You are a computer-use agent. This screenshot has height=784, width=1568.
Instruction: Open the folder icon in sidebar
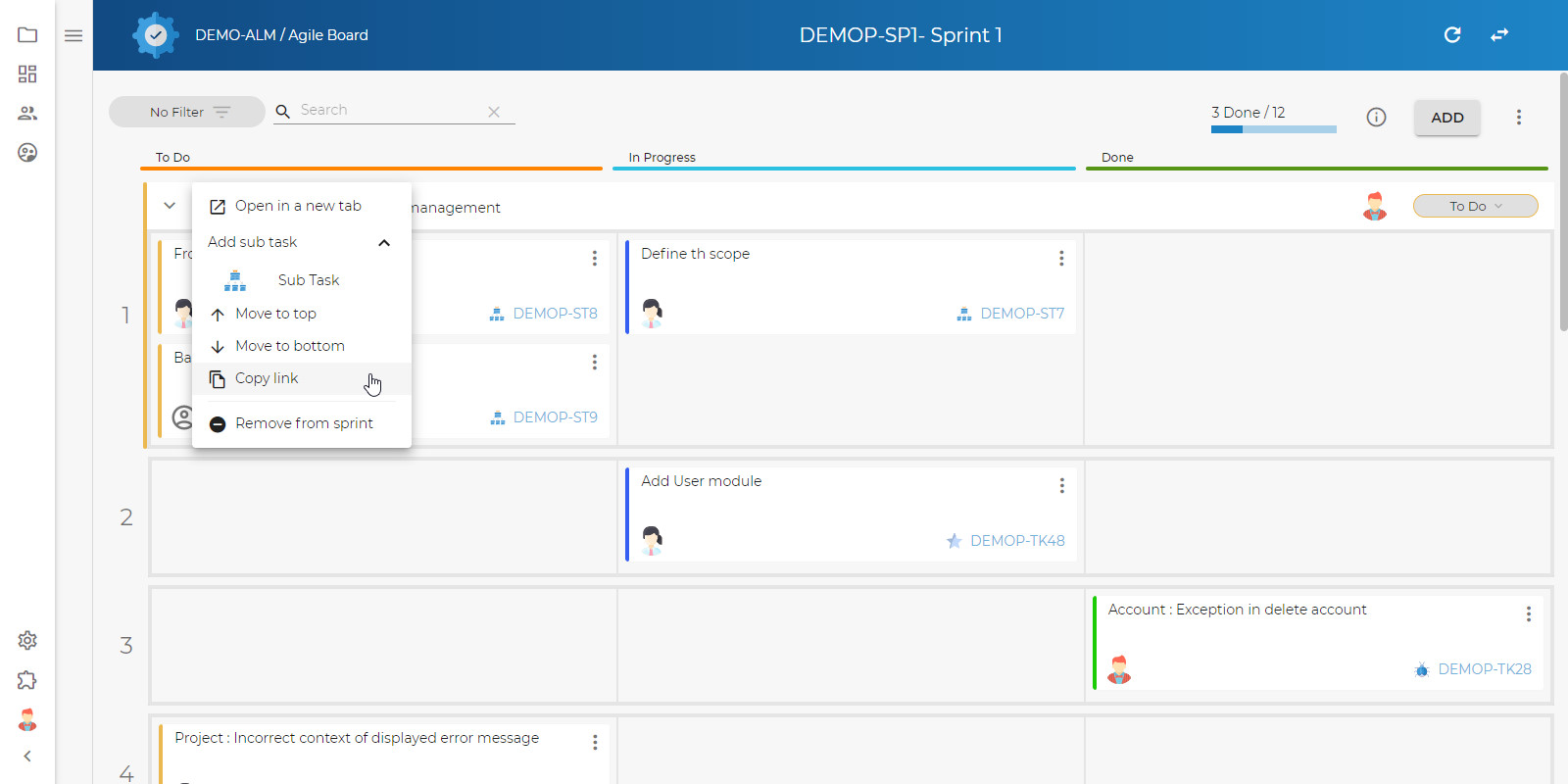(27, 35)
